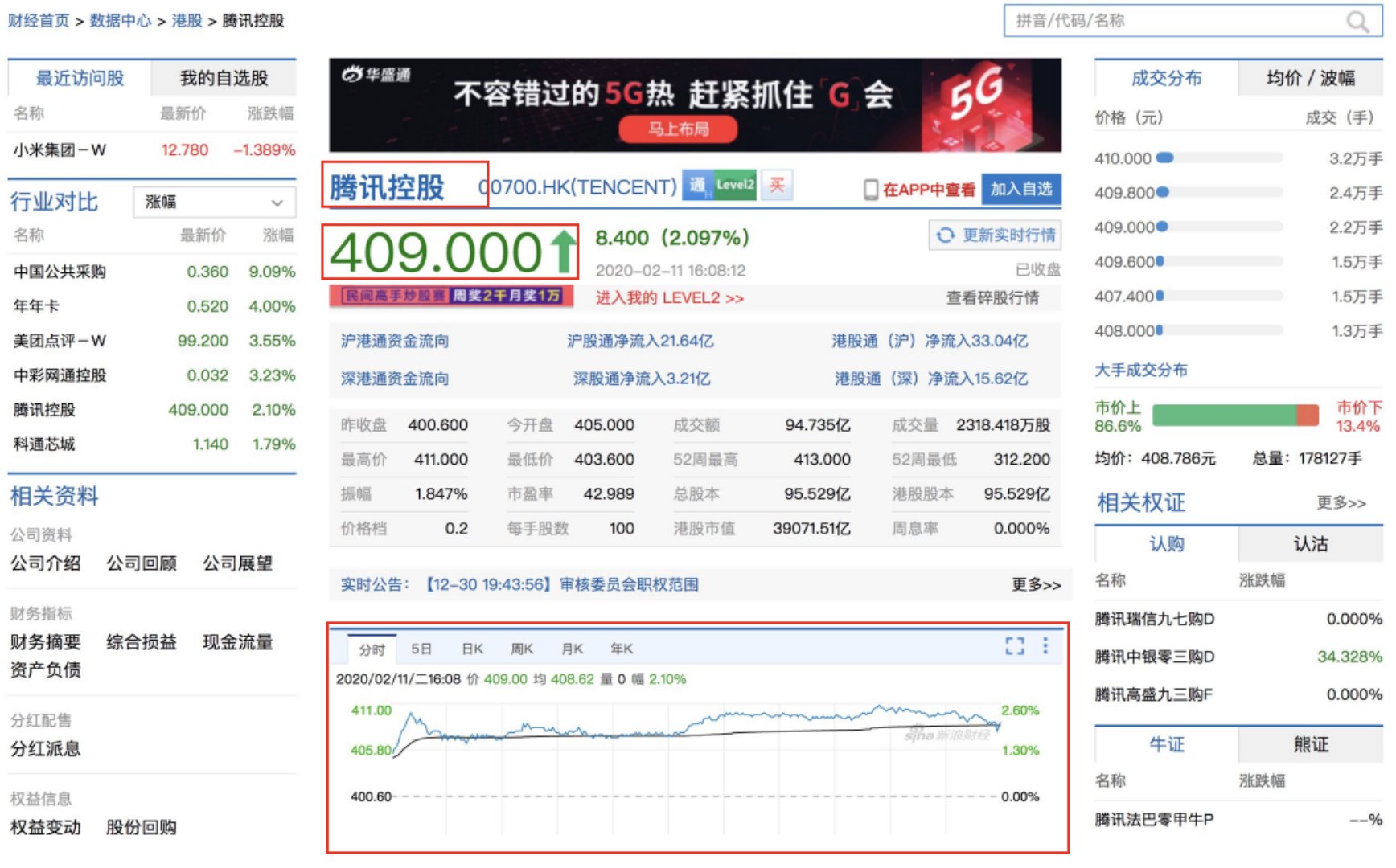Open the 涨幅 dropdown in 行业对比
Screen dimensions: 1396x868
point(215,202)
